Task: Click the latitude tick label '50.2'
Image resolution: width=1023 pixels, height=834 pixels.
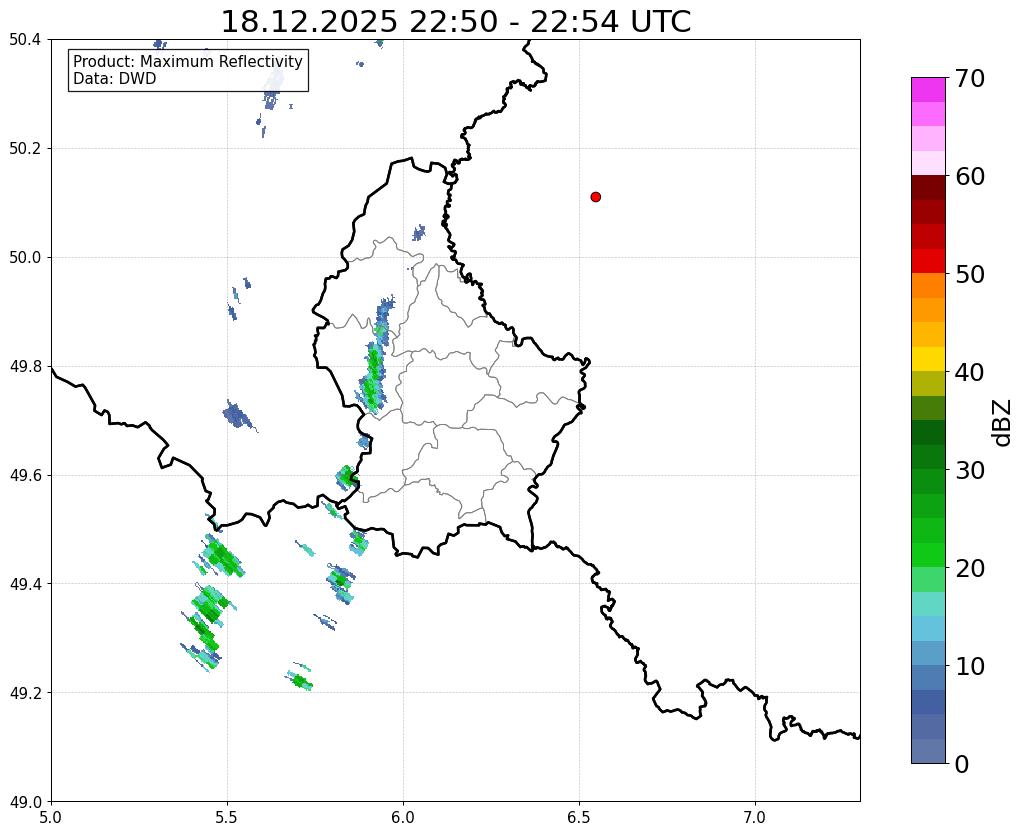Action: coord(25,149)
